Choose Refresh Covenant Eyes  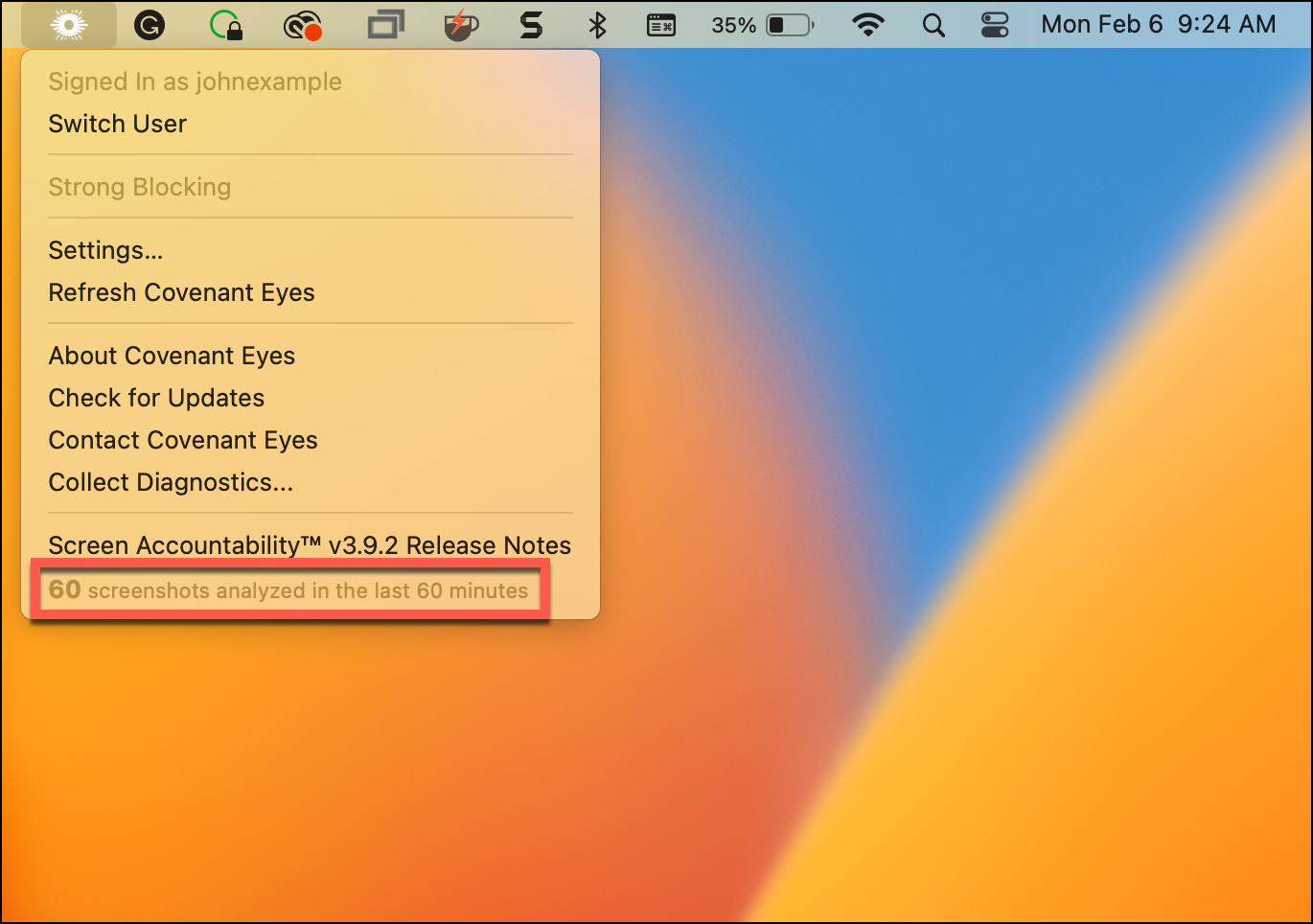pyautogui.click(x=182, y=292)
